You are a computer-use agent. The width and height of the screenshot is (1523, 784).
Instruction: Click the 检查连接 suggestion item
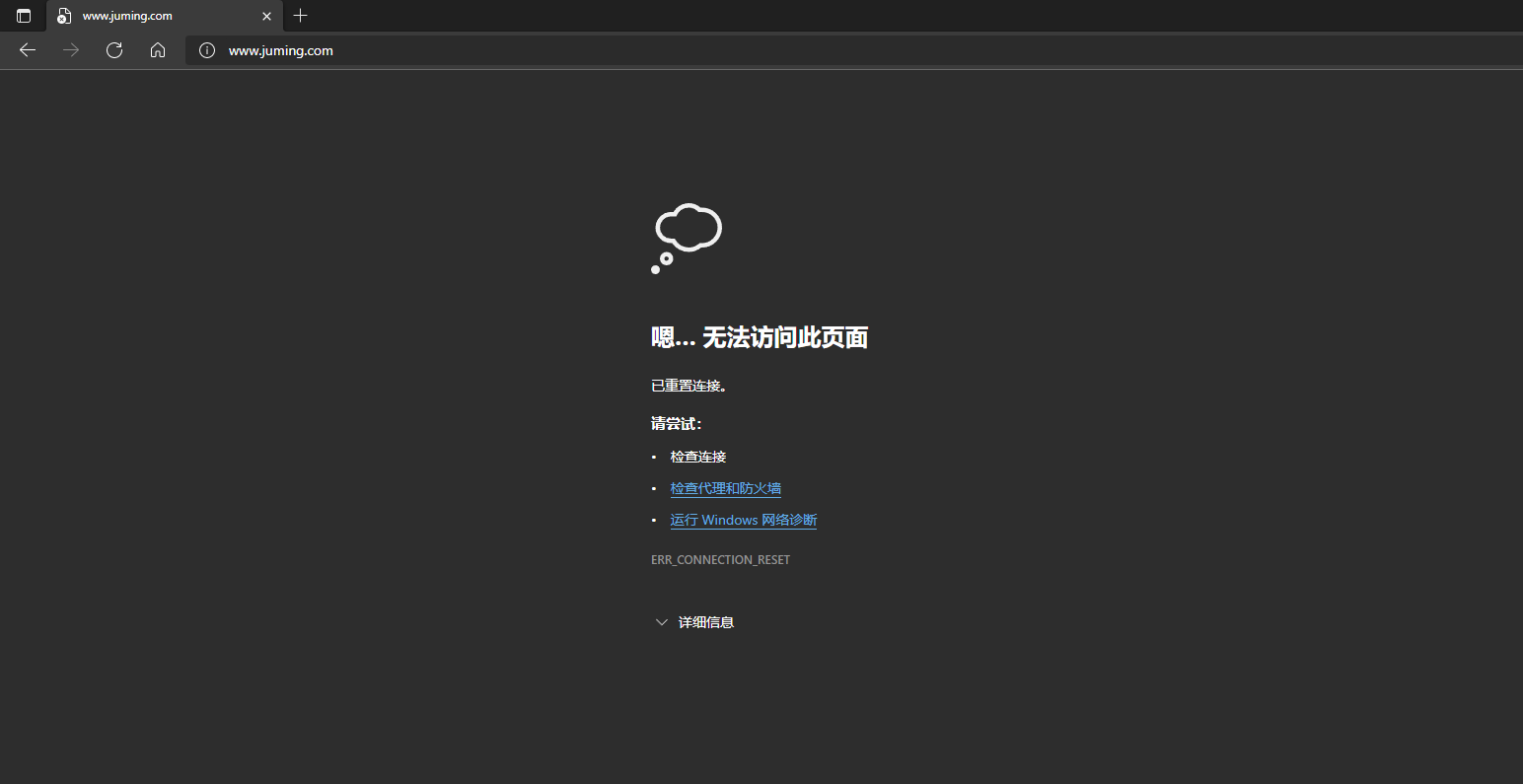click(x=697, y=456)
